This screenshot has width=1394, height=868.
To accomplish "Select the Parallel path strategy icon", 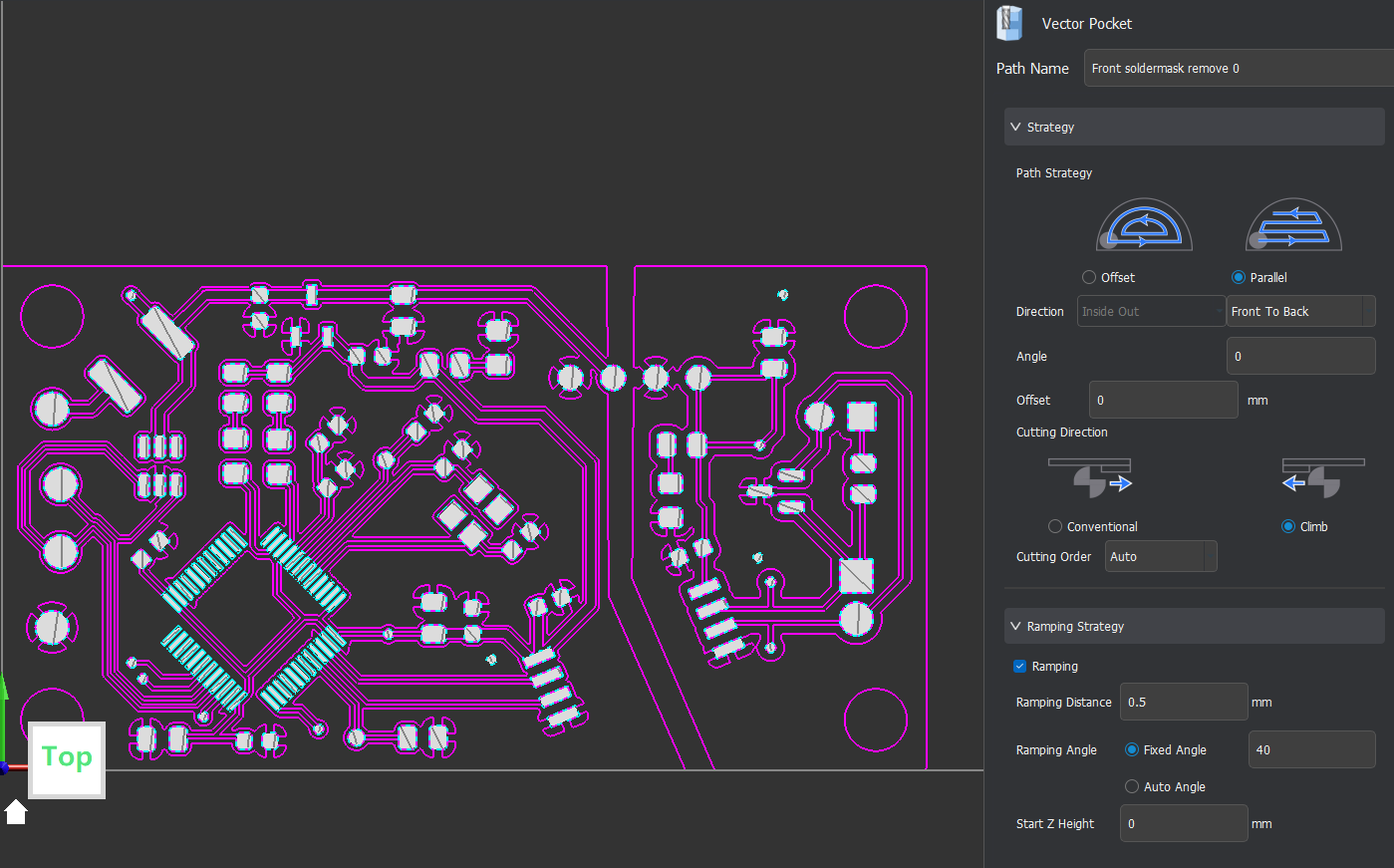I will (1293, 225).
